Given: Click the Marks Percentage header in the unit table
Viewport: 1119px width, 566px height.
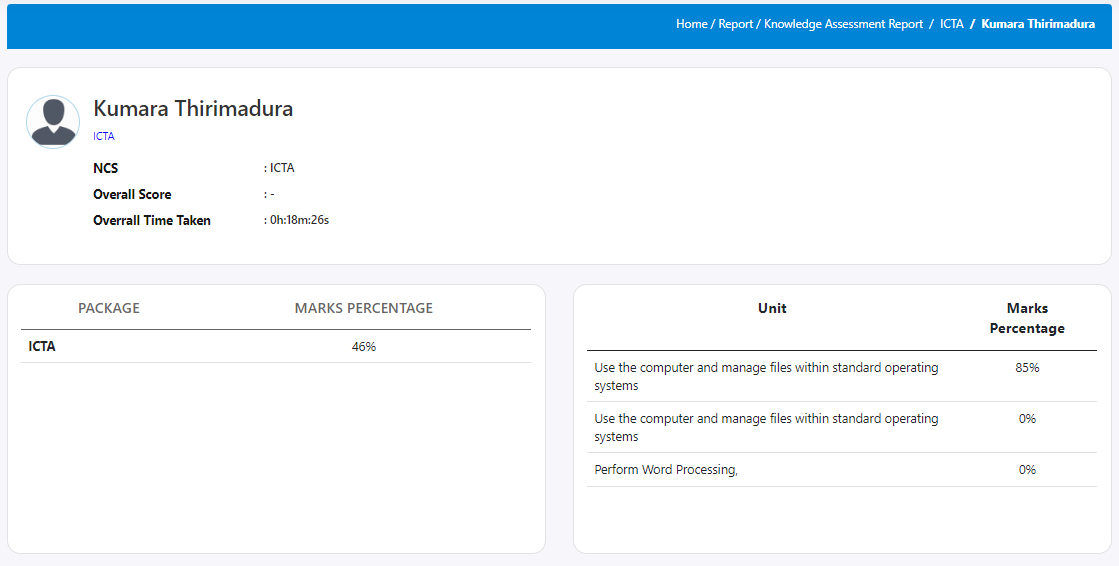Looking at the screenshot, I should [1027, 318].
